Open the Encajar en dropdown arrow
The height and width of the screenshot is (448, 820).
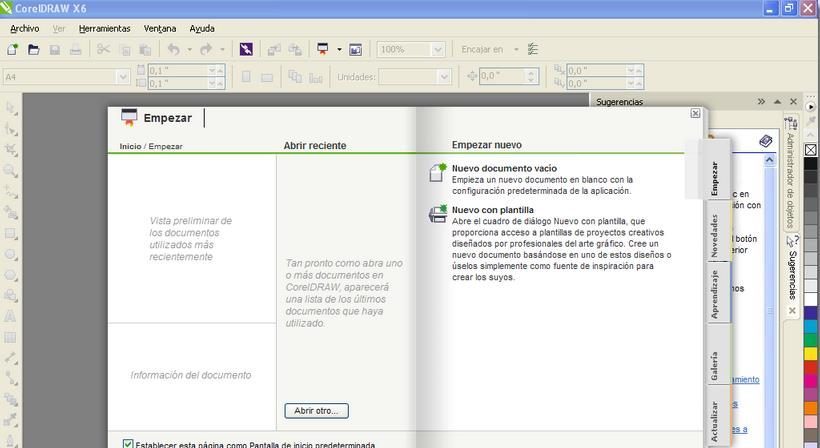point(516,49)
